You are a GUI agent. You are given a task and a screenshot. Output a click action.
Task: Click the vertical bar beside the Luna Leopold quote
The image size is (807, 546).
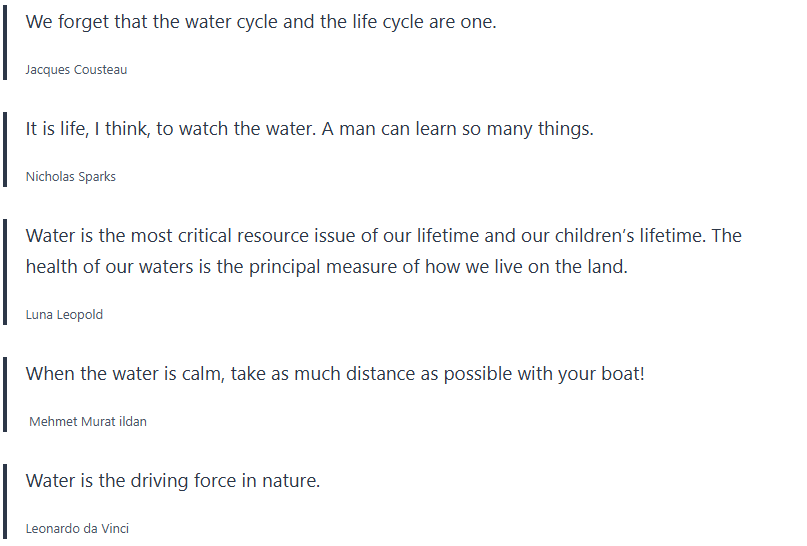click(5, 272)
